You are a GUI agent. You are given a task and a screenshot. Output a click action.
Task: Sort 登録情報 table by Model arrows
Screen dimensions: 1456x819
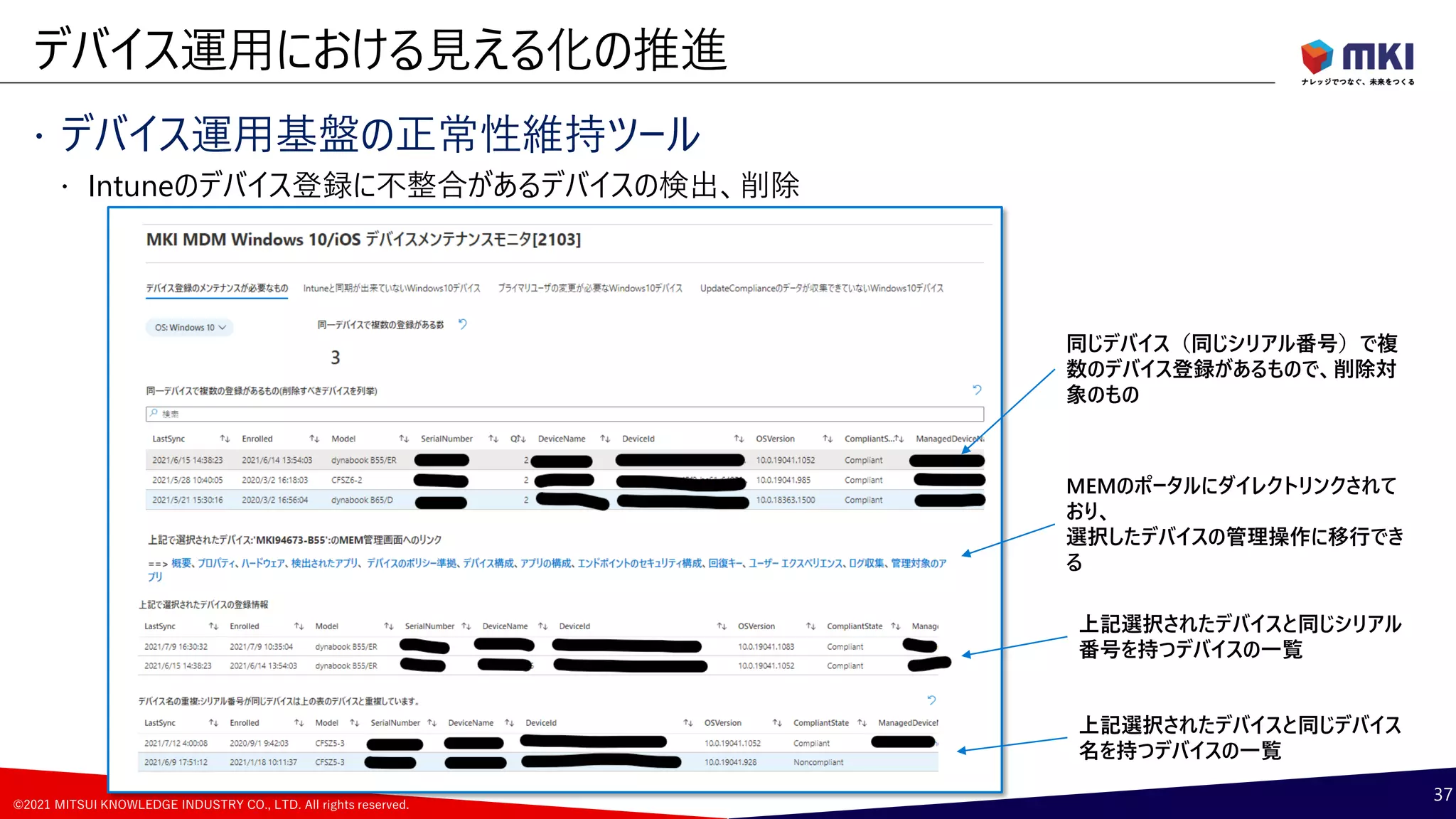pos(388,626)
